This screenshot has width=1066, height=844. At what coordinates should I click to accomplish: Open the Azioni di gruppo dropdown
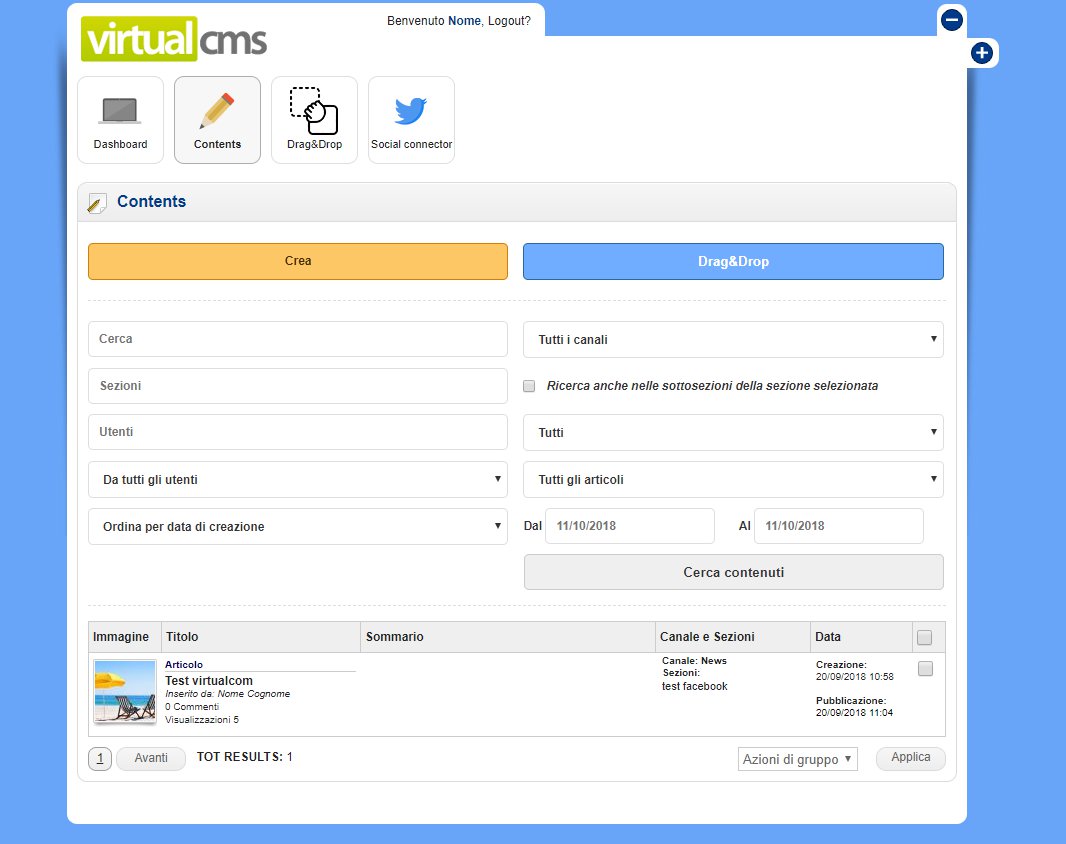click(x=797, y=760)
